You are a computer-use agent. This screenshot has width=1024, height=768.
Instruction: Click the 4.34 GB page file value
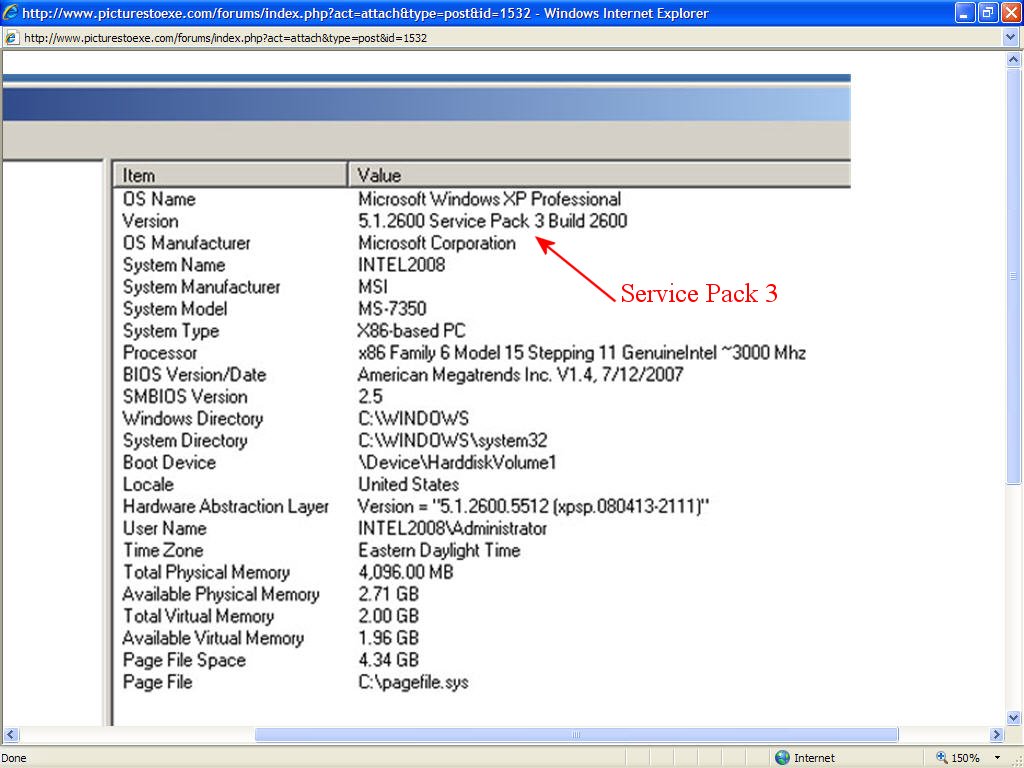388,660
